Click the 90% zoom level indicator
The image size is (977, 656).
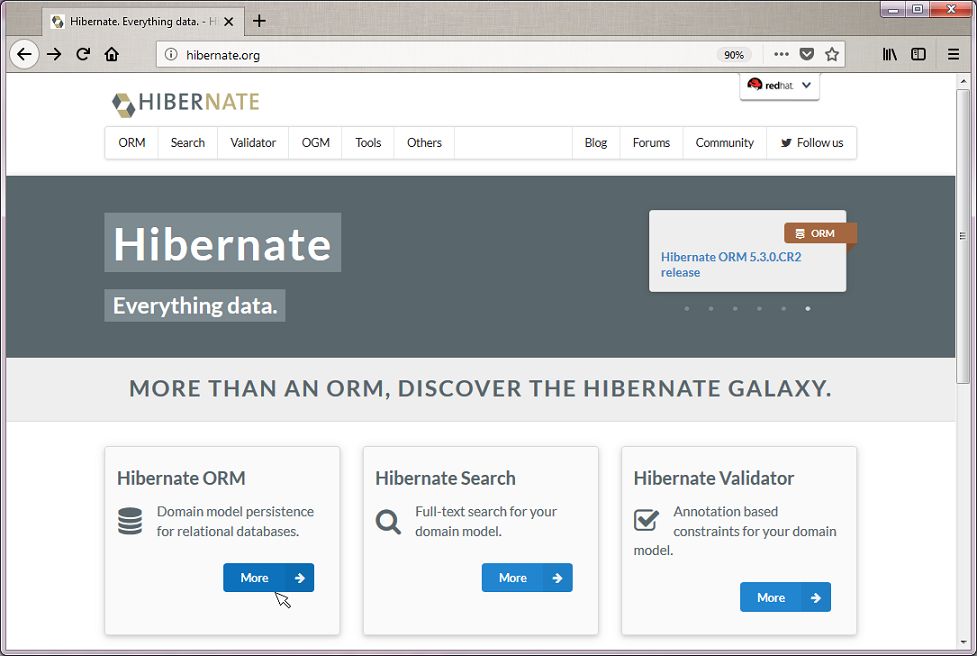734,55
